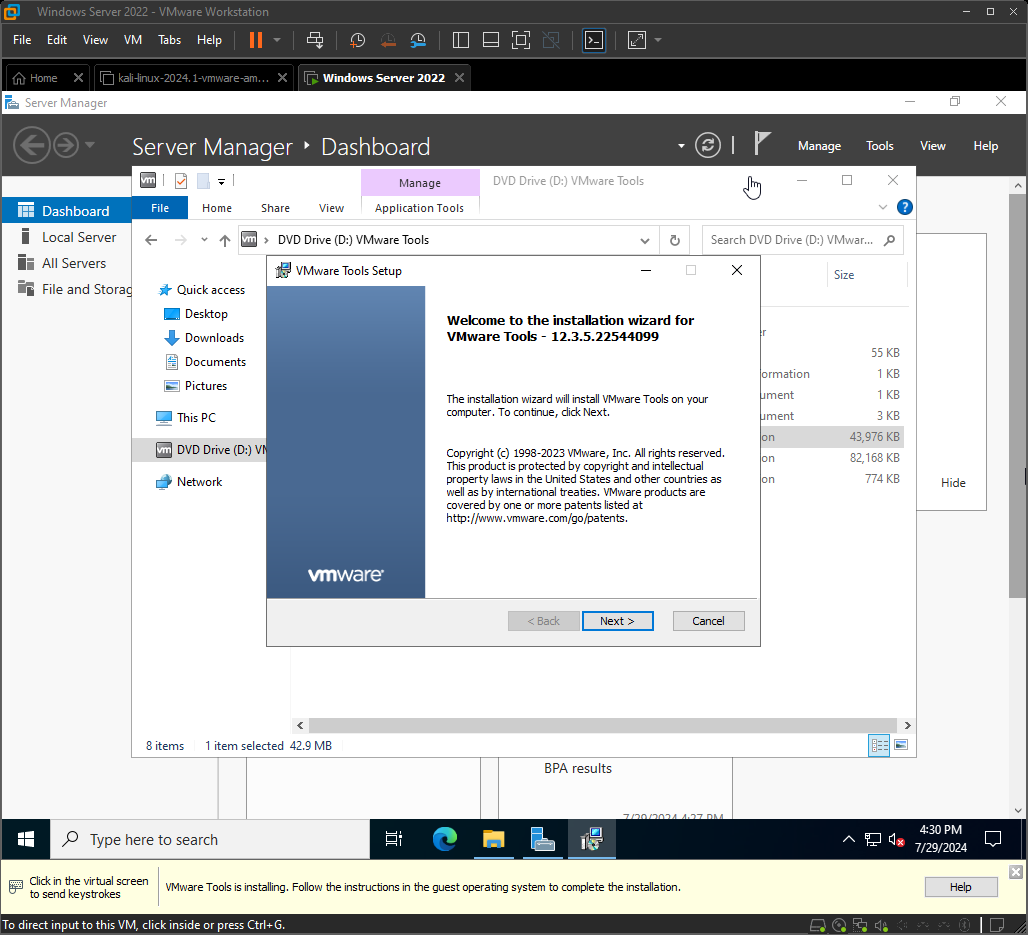The height and width of the screenshot is (935, 1028).
Task: Customize Quick Access Toolbar dropdown
Action: (222, 182)
